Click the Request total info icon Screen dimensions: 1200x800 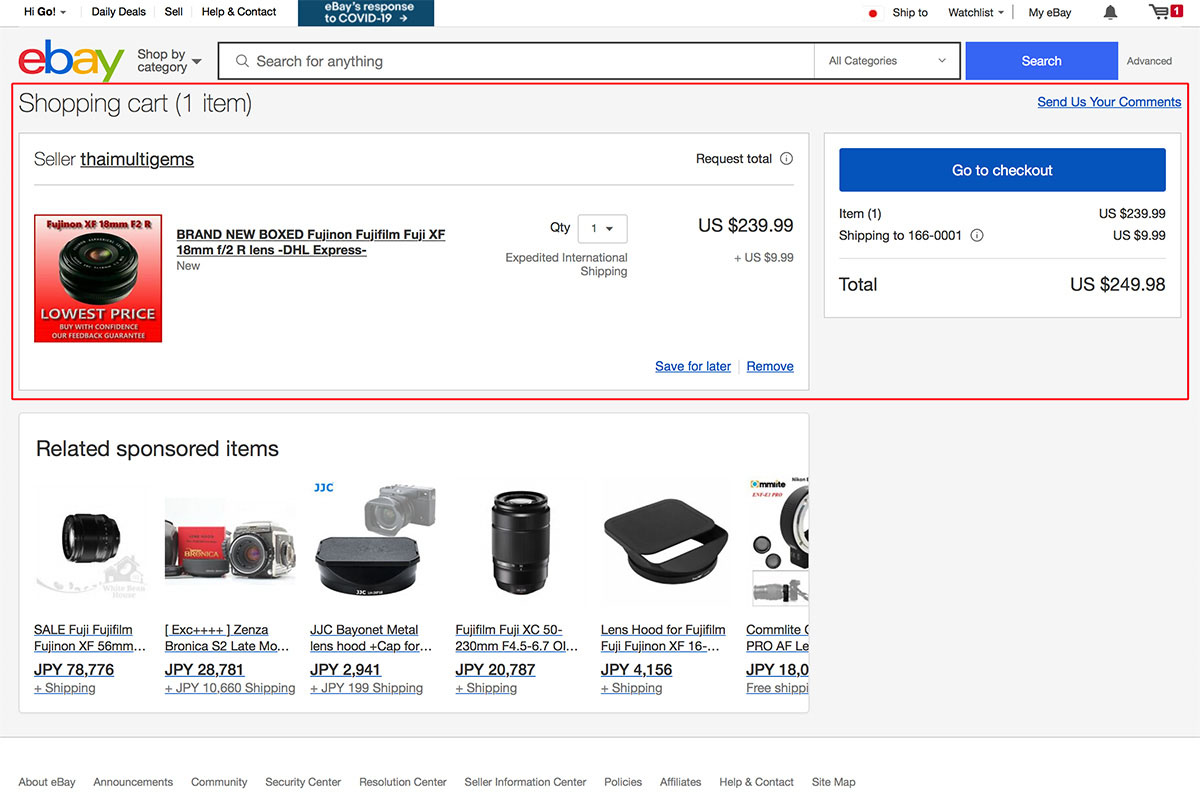click(786, 159)
